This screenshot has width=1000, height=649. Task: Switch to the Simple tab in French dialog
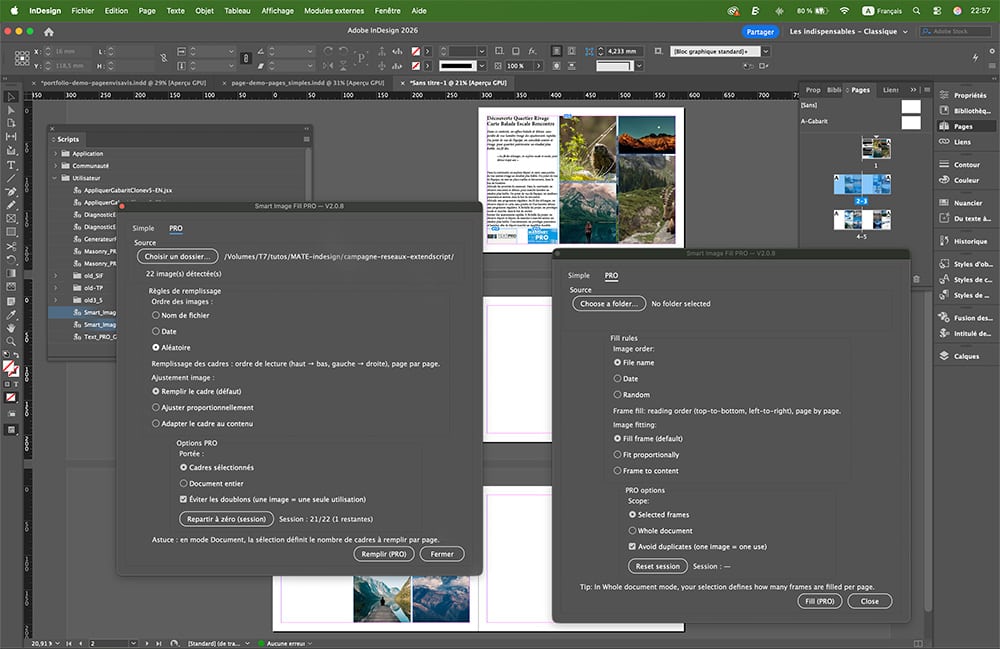pyautogui.click(x=144, y=228)
